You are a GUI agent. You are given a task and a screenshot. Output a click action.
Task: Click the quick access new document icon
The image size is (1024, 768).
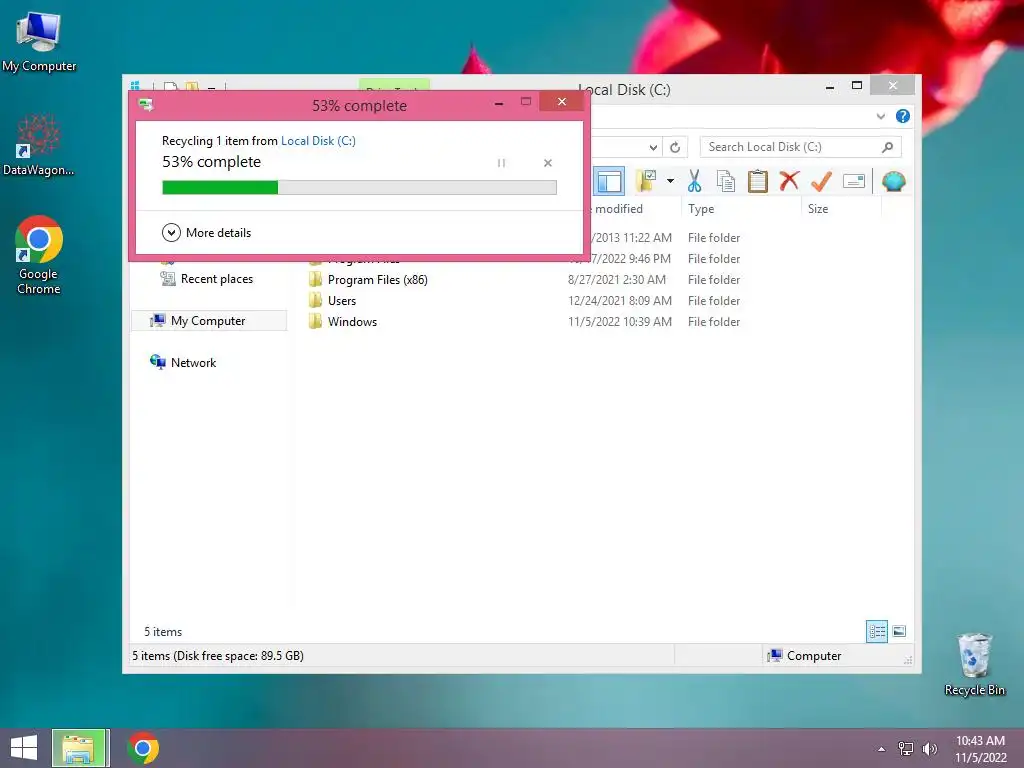[x=170, y=86]
